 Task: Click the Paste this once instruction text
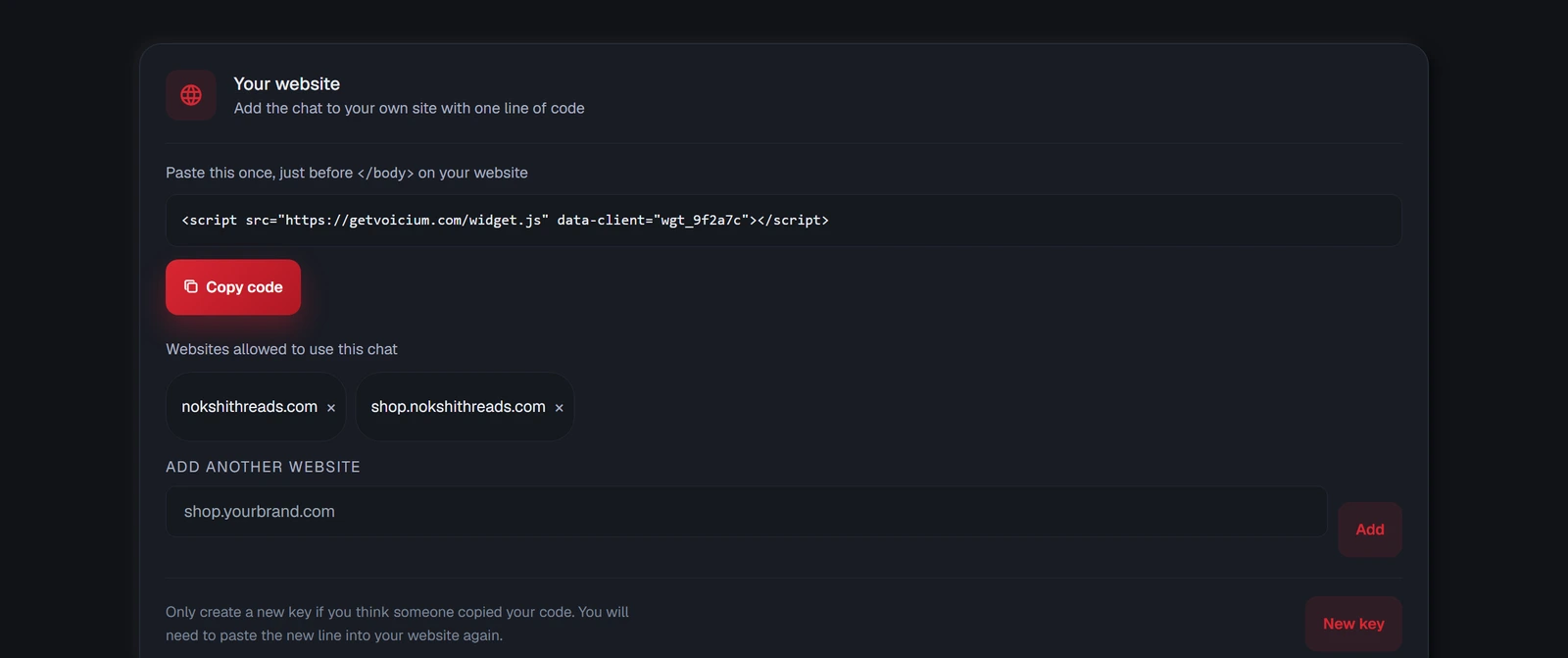pyautogui.click(x=347, y=173)
